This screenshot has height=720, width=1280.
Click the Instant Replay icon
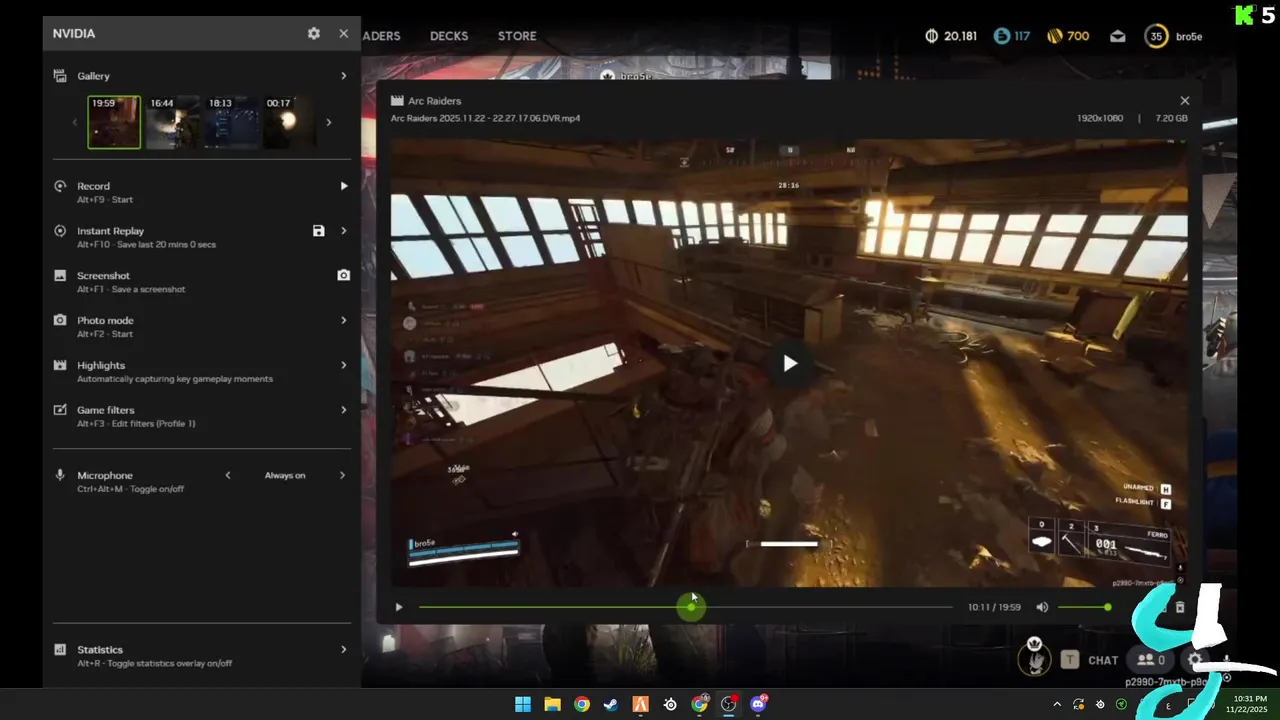coord(60,231)
